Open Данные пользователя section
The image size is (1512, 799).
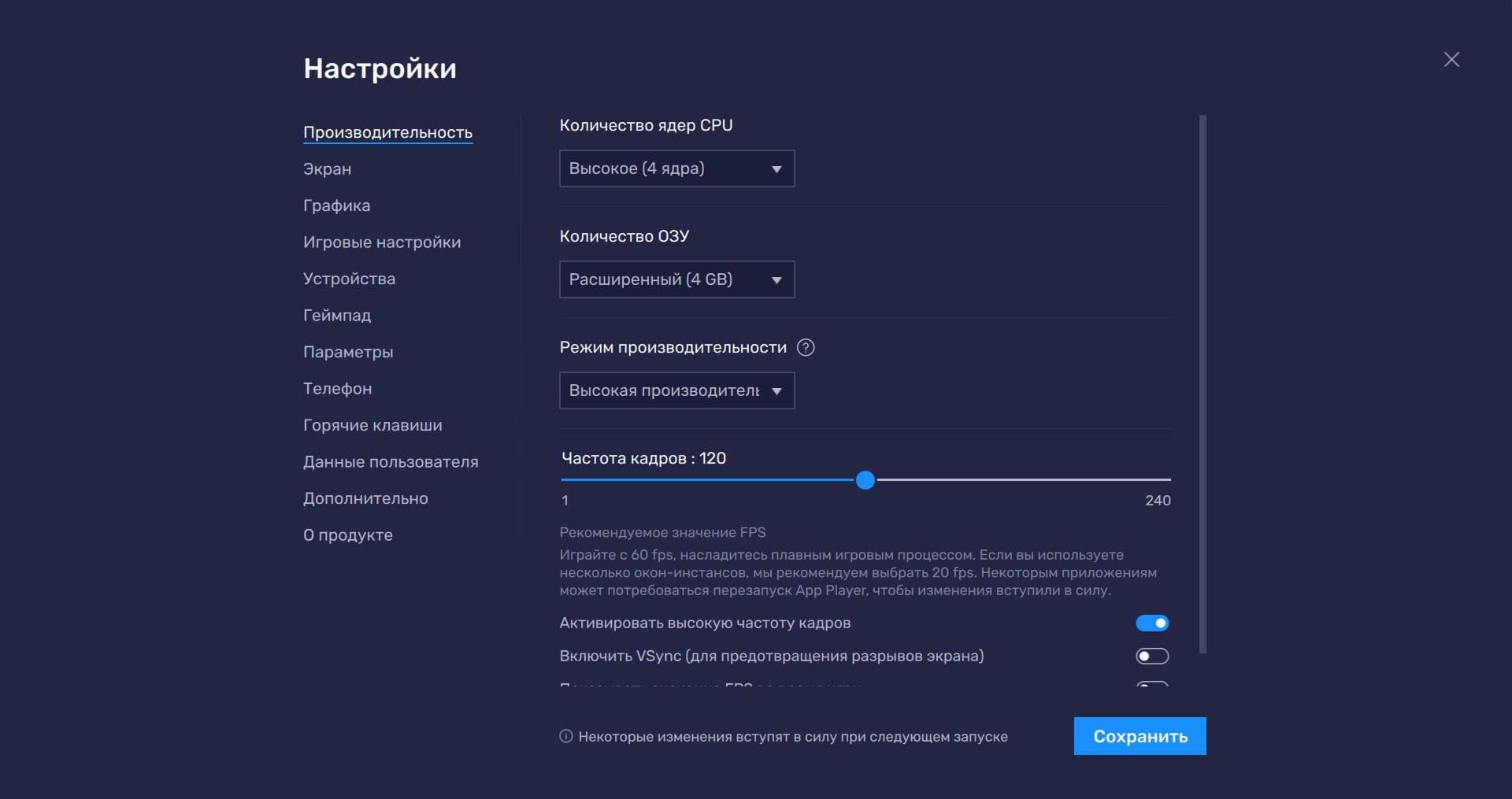coord(391,462)
